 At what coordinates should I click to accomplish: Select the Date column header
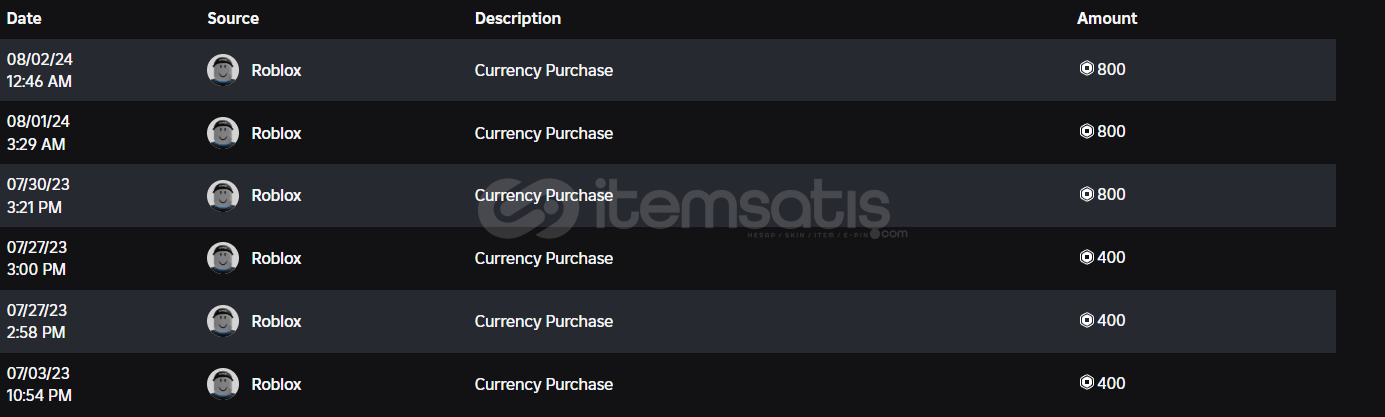coord(24,18)
